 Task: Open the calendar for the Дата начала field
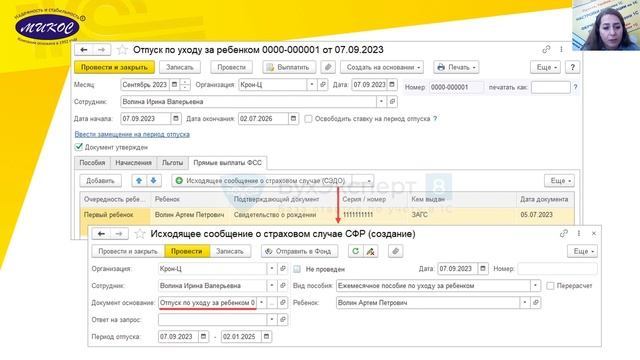point(176,119)
